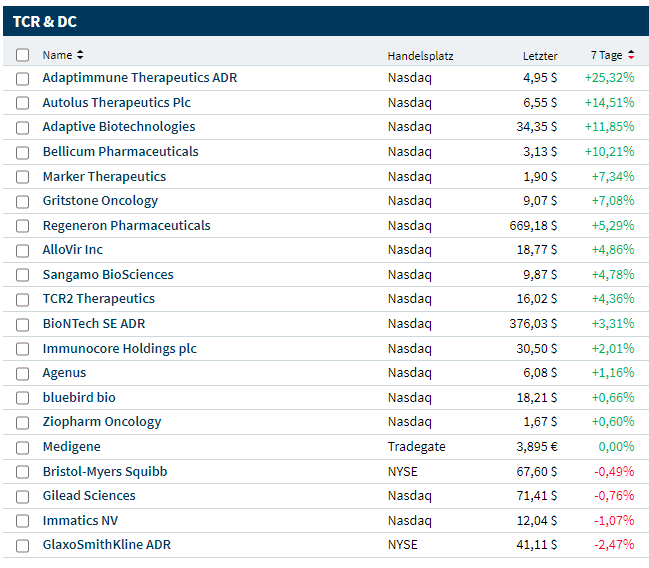The height and width of the screenshot is (568, 649).
Task: Toggle the select-all checkbox in header
Action: click(x=23, y=55)
